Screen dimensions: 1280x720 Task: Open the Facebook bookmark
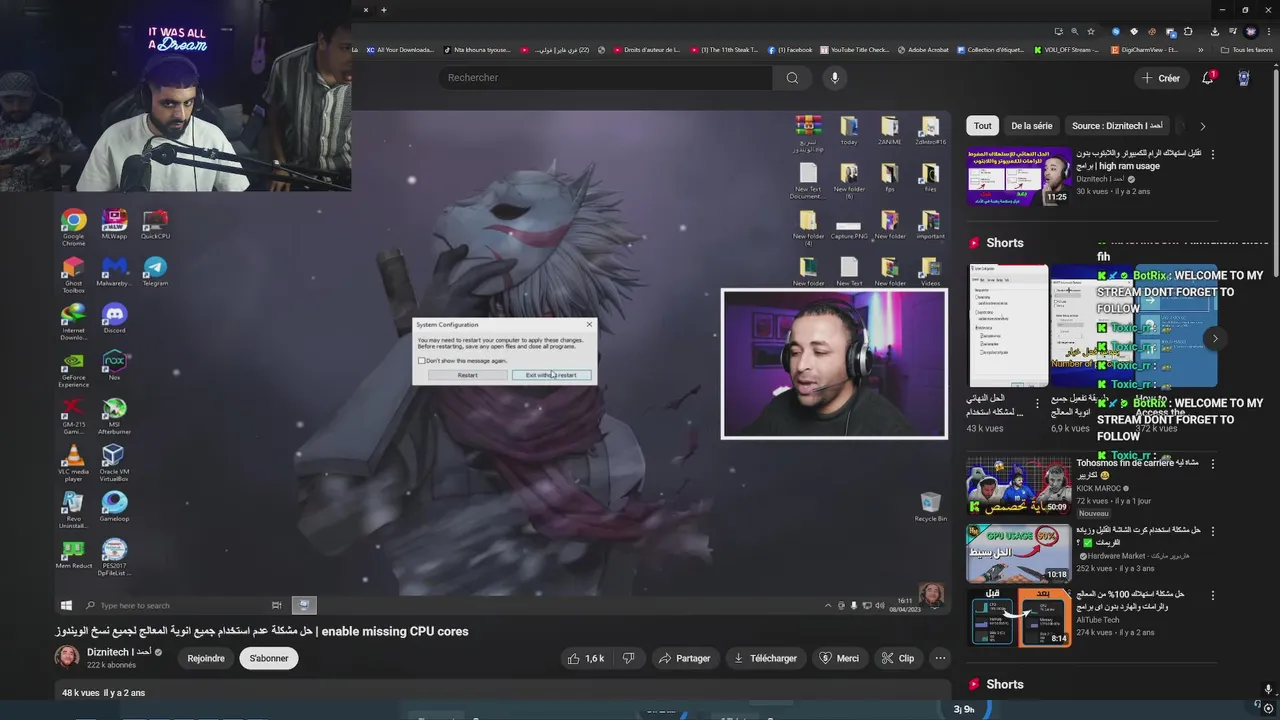790,49
